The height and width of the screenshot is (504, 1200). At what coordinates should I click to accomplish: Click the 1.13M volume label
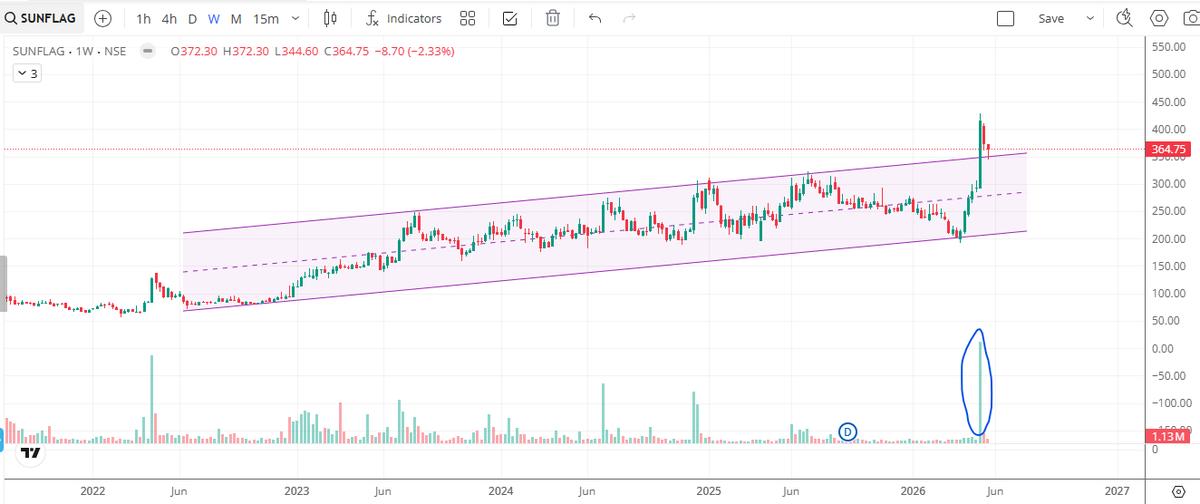tap(1169, 436)
